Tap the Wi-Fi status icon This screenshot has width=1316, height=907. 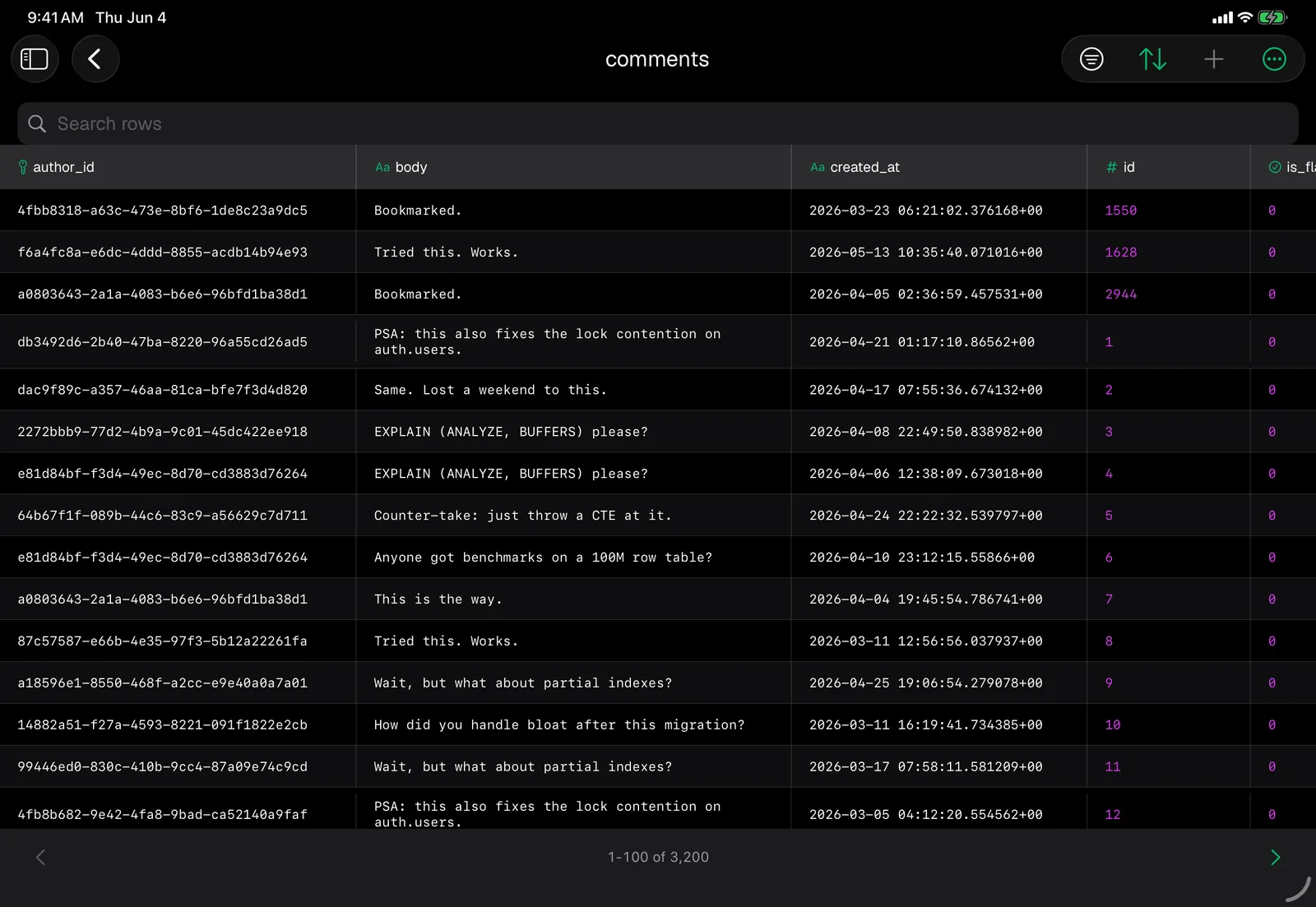1245,17
